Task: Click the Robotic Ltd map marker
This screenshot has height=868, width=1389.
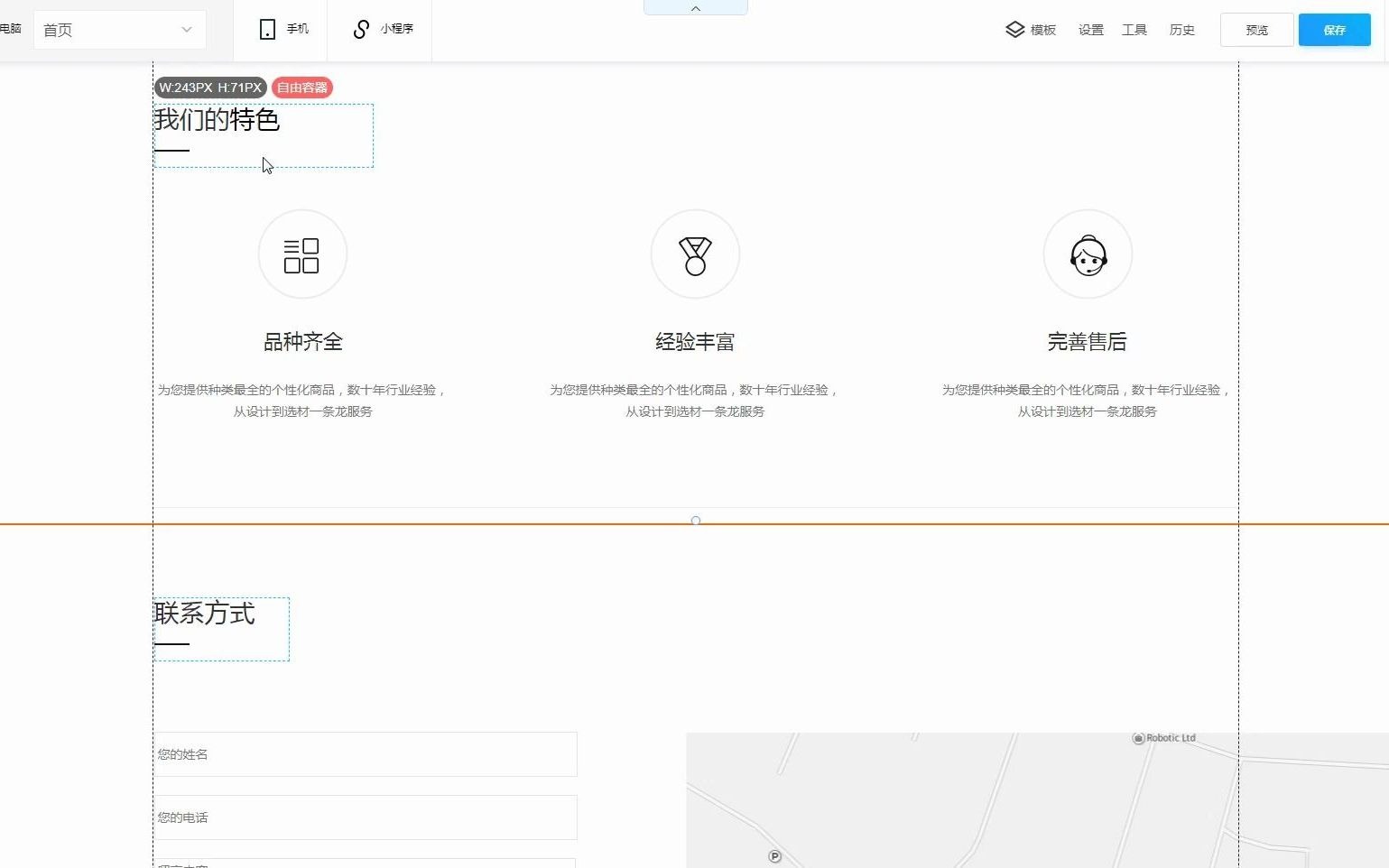Action: (x=1138, y=738)
